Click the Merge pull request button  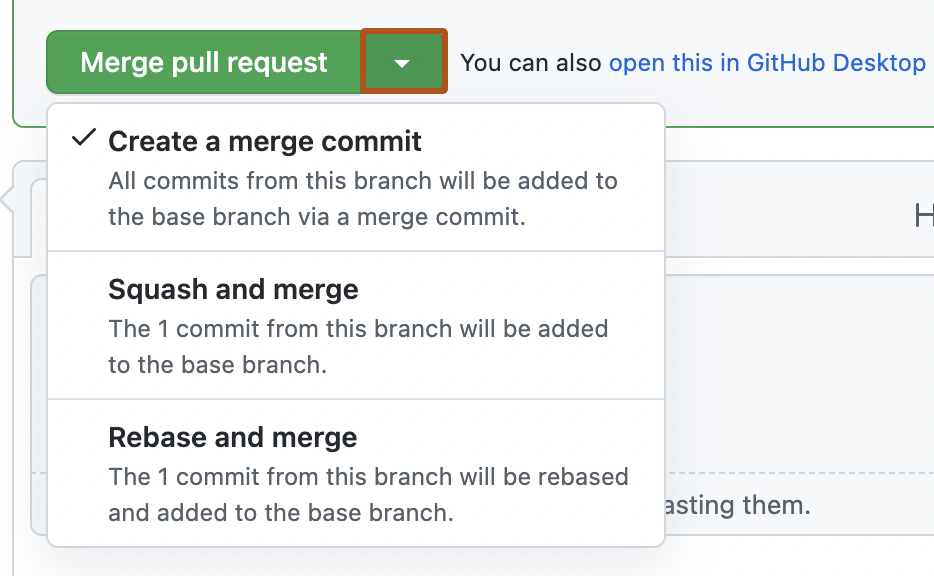pos(203,62)
